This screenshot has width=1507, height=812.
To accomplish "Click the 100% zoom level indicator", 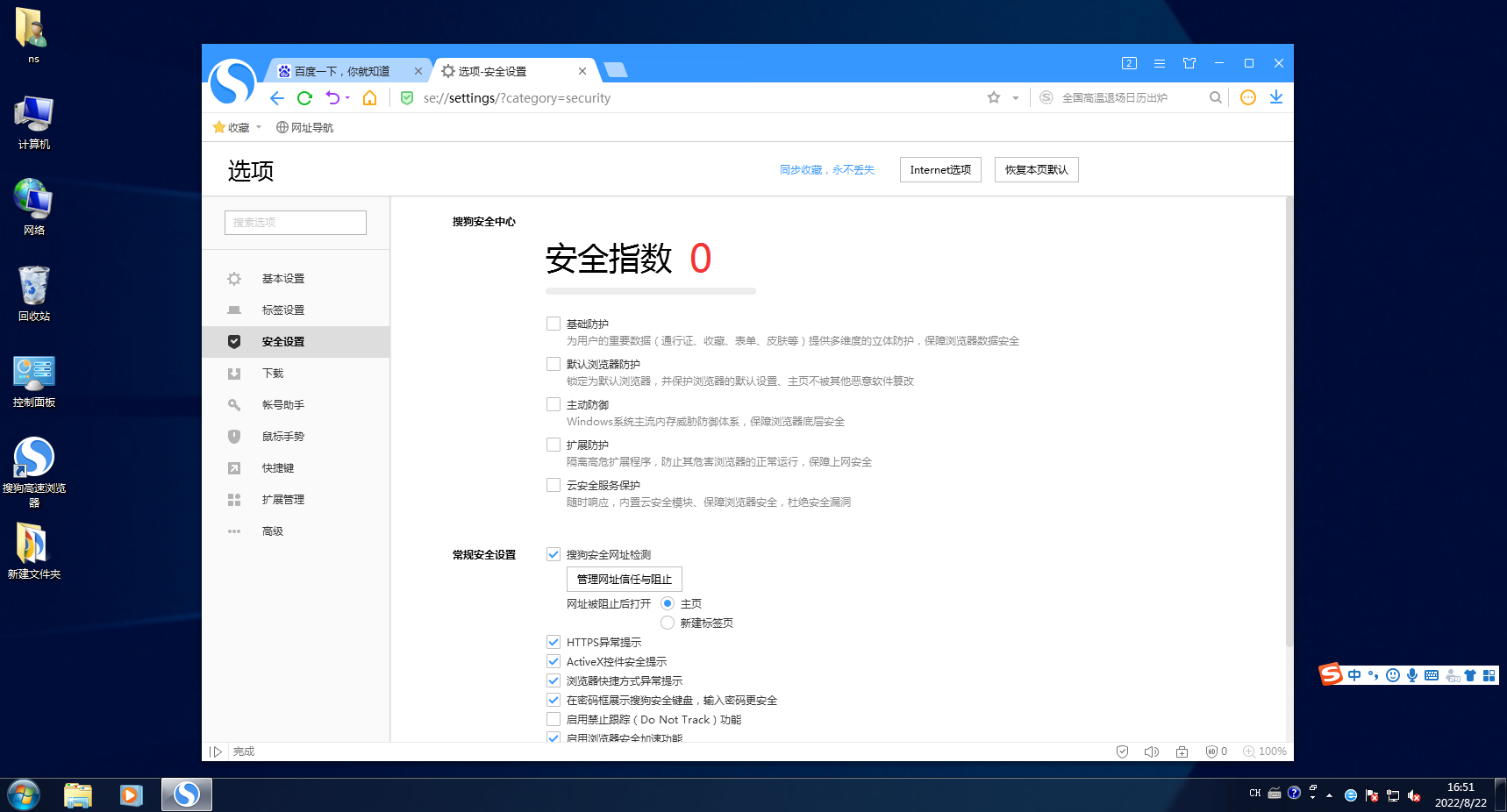I will [x=1265, y=751].
